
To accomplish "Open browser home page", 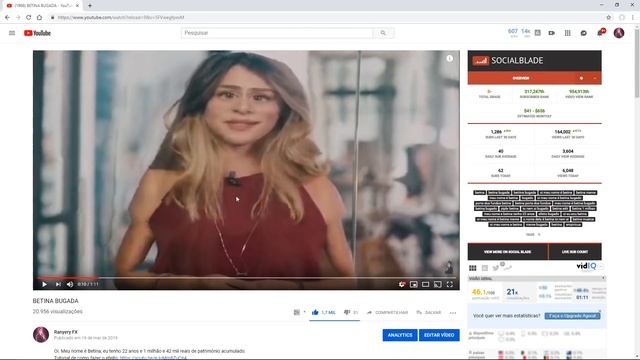I will pyautogui.click(x=39, y=18).
